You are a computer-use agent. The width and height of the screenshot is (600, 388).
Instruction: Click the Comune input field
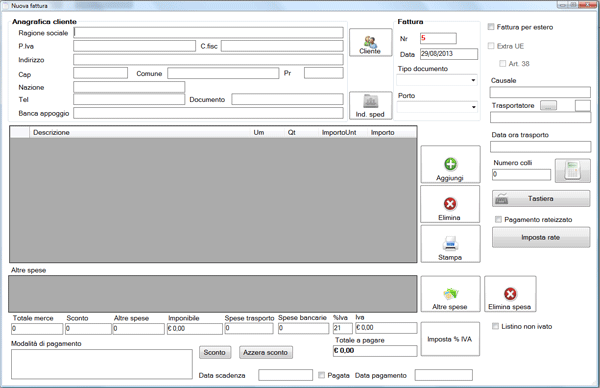tap(223, 73)
